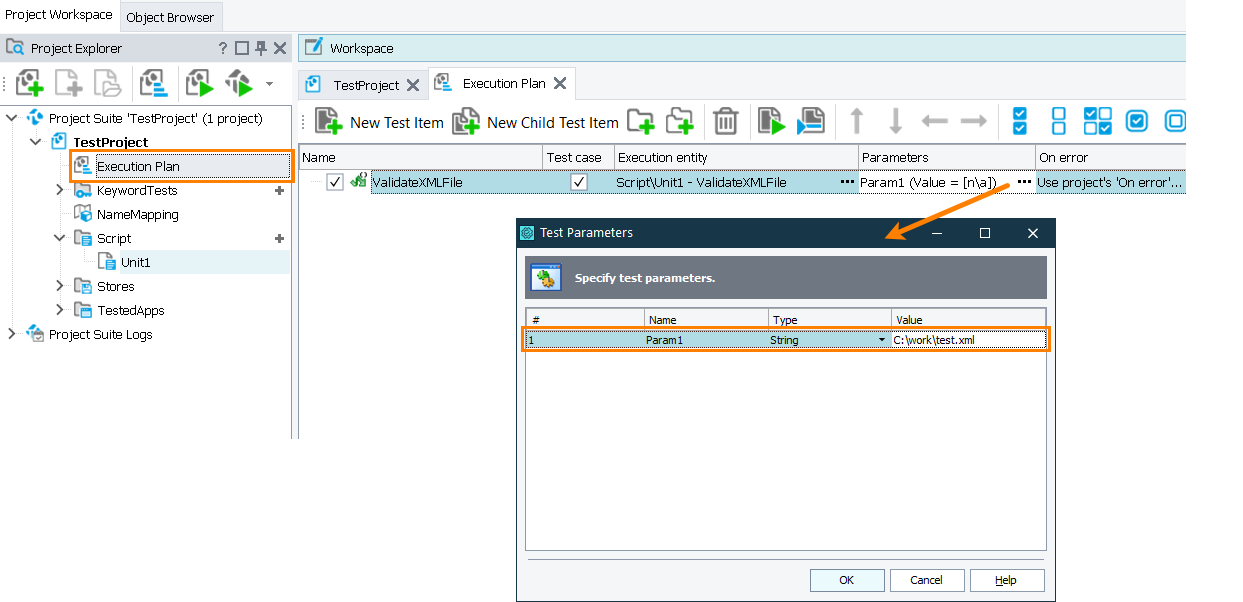Click the move up arrow icon
The height and width of the screenshot is (602, 1243).
click(856, 122)
